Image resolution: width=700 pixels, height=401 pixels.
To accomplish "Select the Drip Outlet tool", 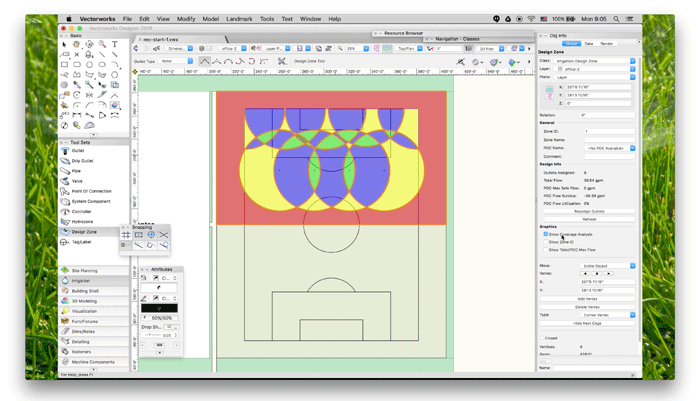I will [82, 161].
